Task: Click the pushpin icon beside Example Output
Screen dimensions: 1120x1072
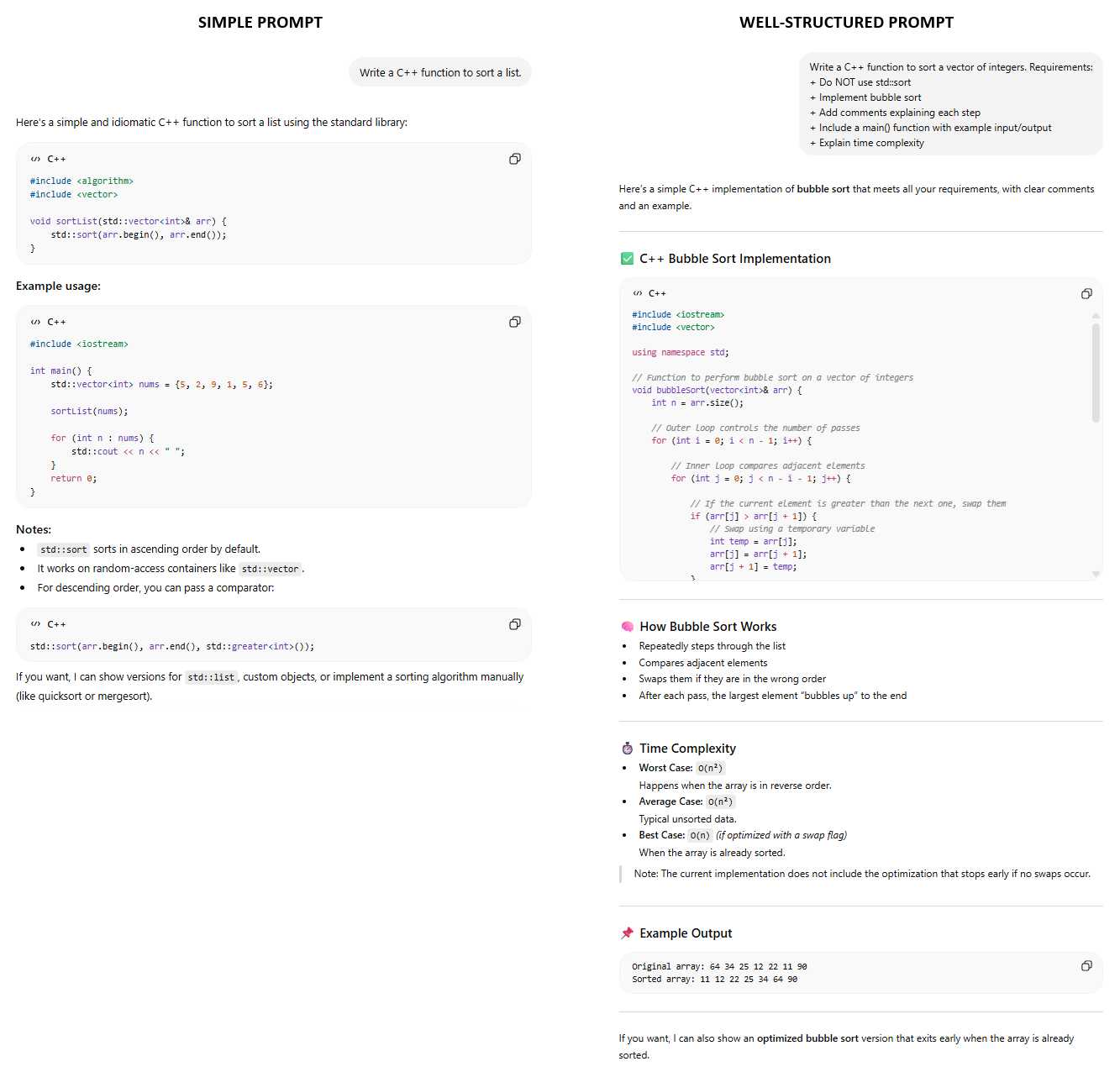Action: coord(627,933)
